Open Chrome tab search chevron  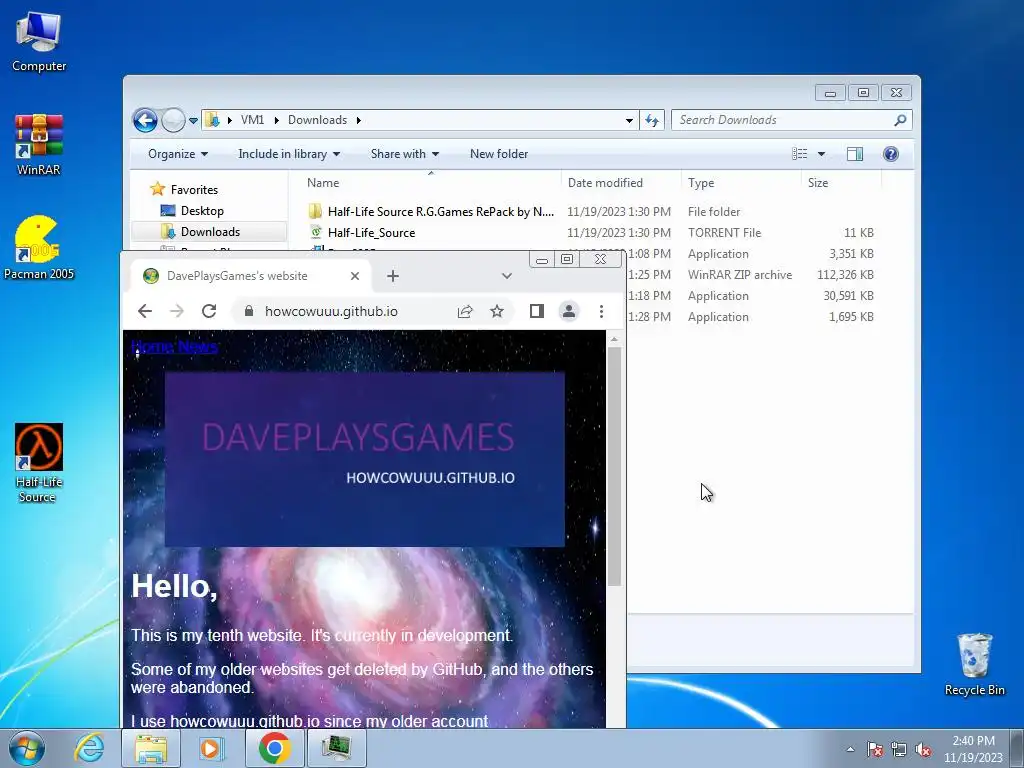507,276
